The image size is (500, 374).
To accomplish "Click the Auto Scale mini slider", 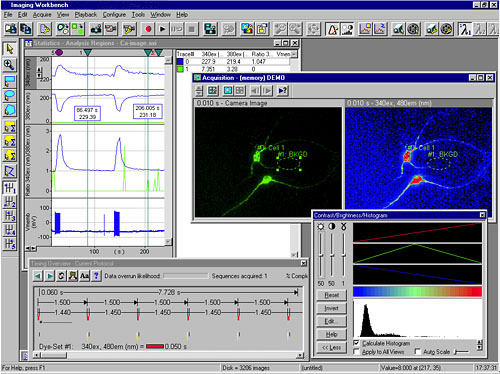I will coord(462,352).
